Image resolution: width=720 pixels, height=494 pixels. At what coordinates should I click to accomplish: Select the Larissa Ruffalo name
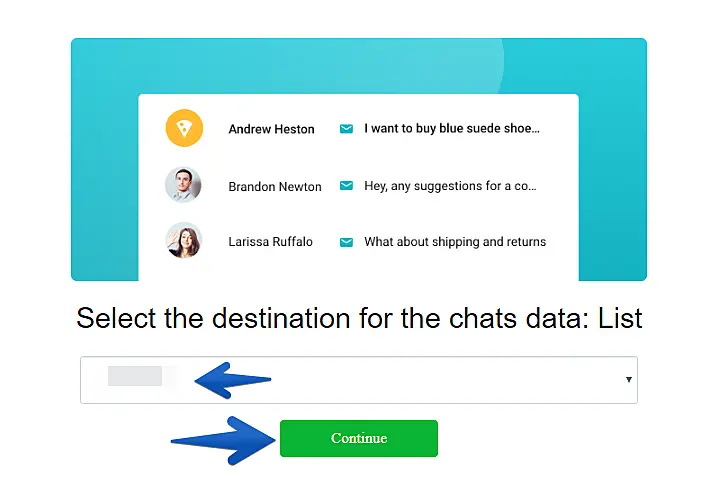point(270,242)
